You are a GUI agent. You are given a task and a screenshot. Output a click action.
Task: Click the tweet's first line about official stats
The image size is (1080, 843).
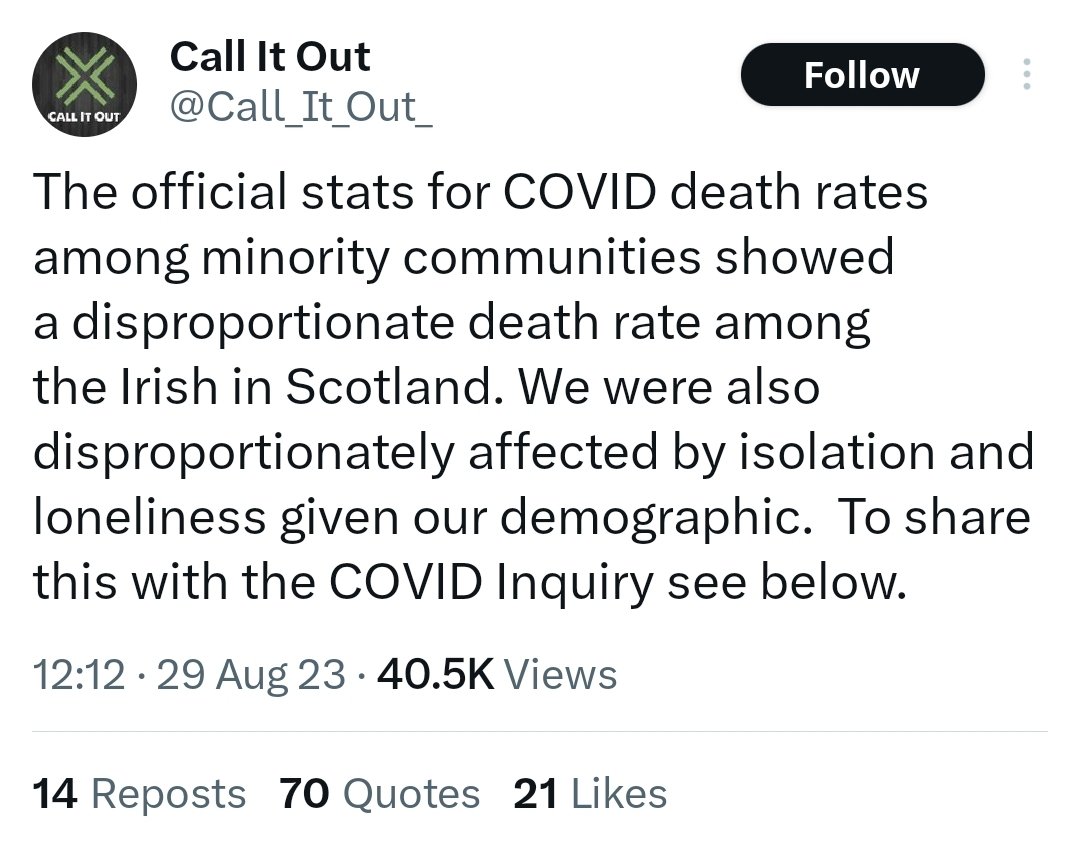click(x=480, y=192)
